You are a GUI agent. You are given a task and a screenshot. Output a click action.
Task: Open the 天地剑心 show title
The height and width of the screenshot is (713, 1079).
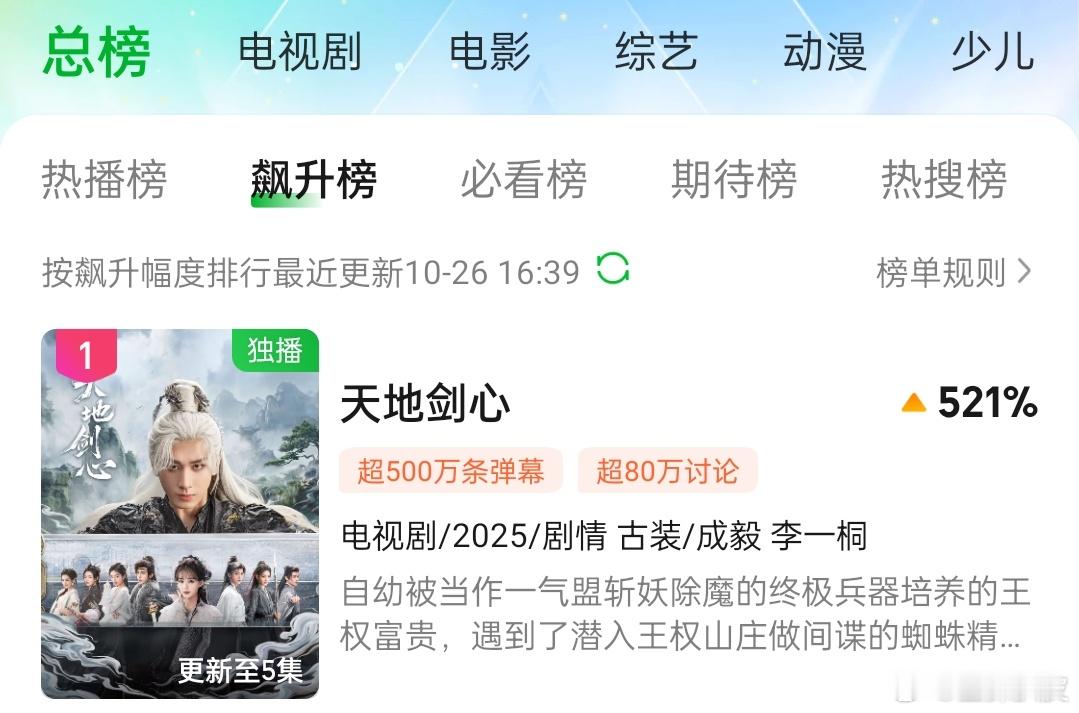425,403
